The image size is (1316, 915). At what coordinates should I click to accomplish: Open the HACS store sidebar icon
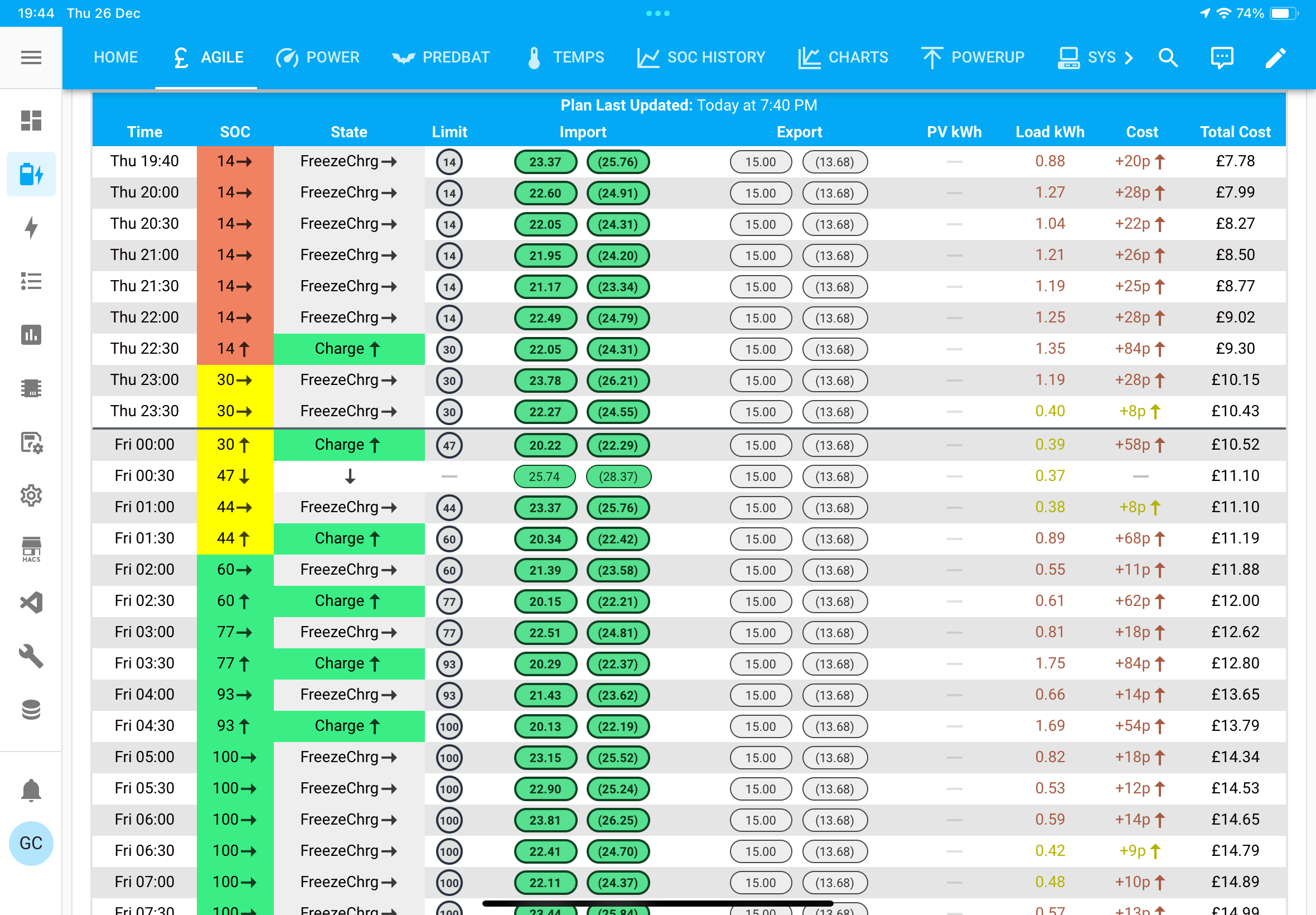tap(31, 549)
